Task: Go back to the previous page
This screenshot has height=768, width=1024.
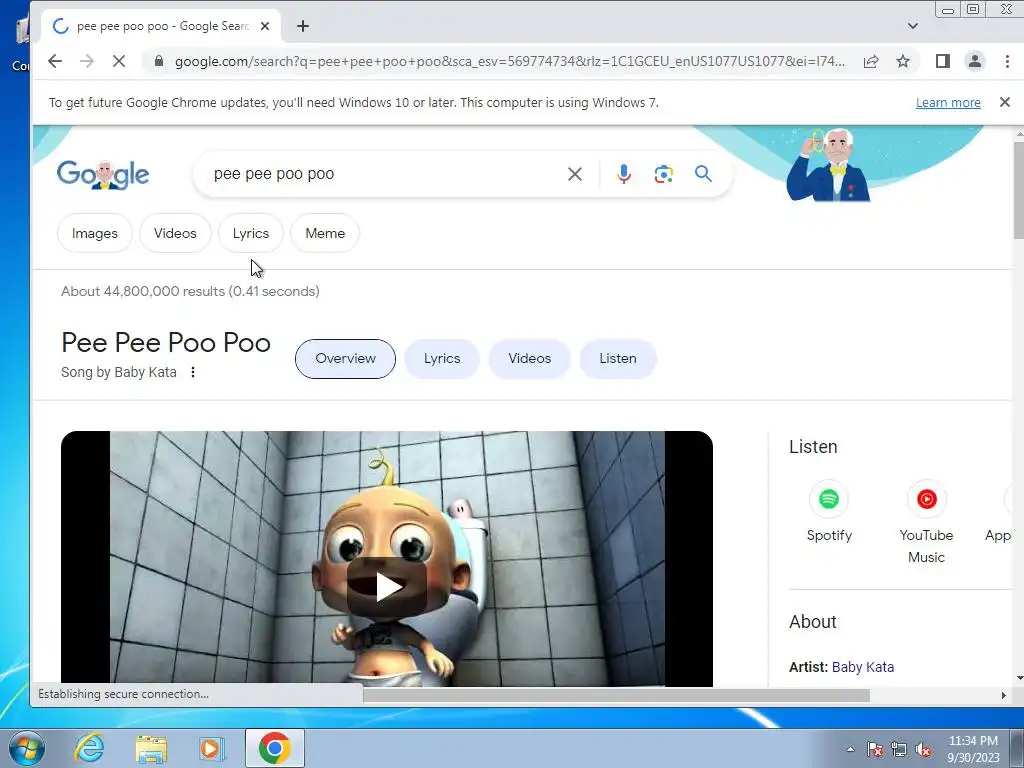Action: [55, 61]
